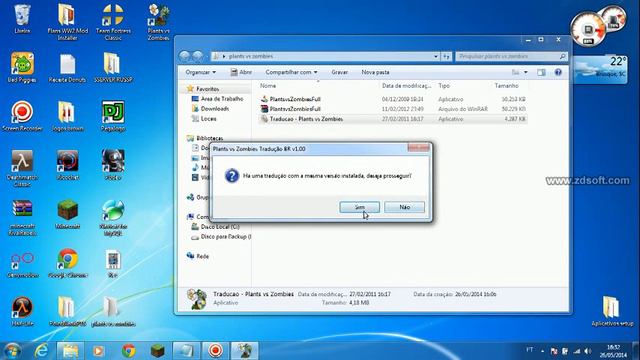This screenshot has width=640, height=360.
Task: Click the weather gadget showing 22°
Action: [600, 69]
